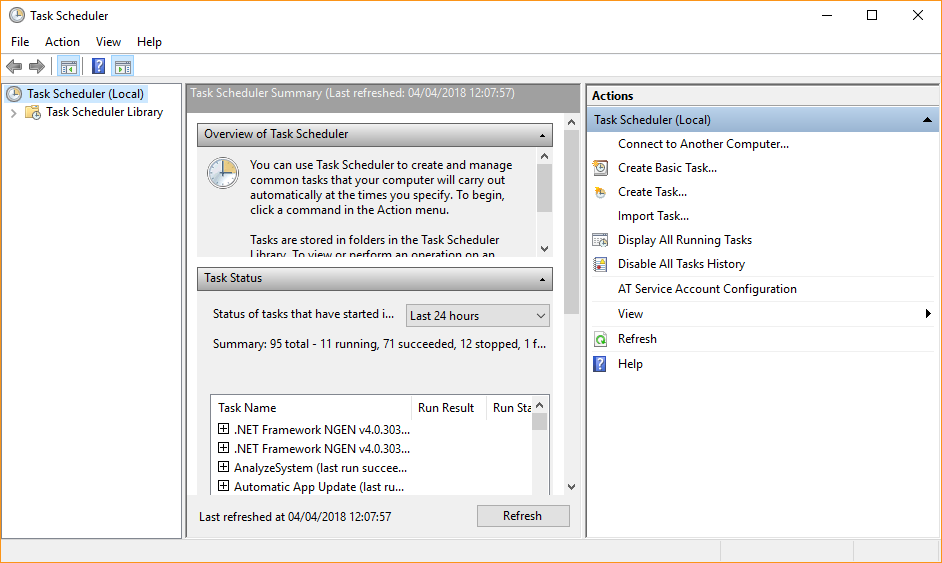Click Import Task... action
The height and width of the screenshot is (563, 942).
653,216
